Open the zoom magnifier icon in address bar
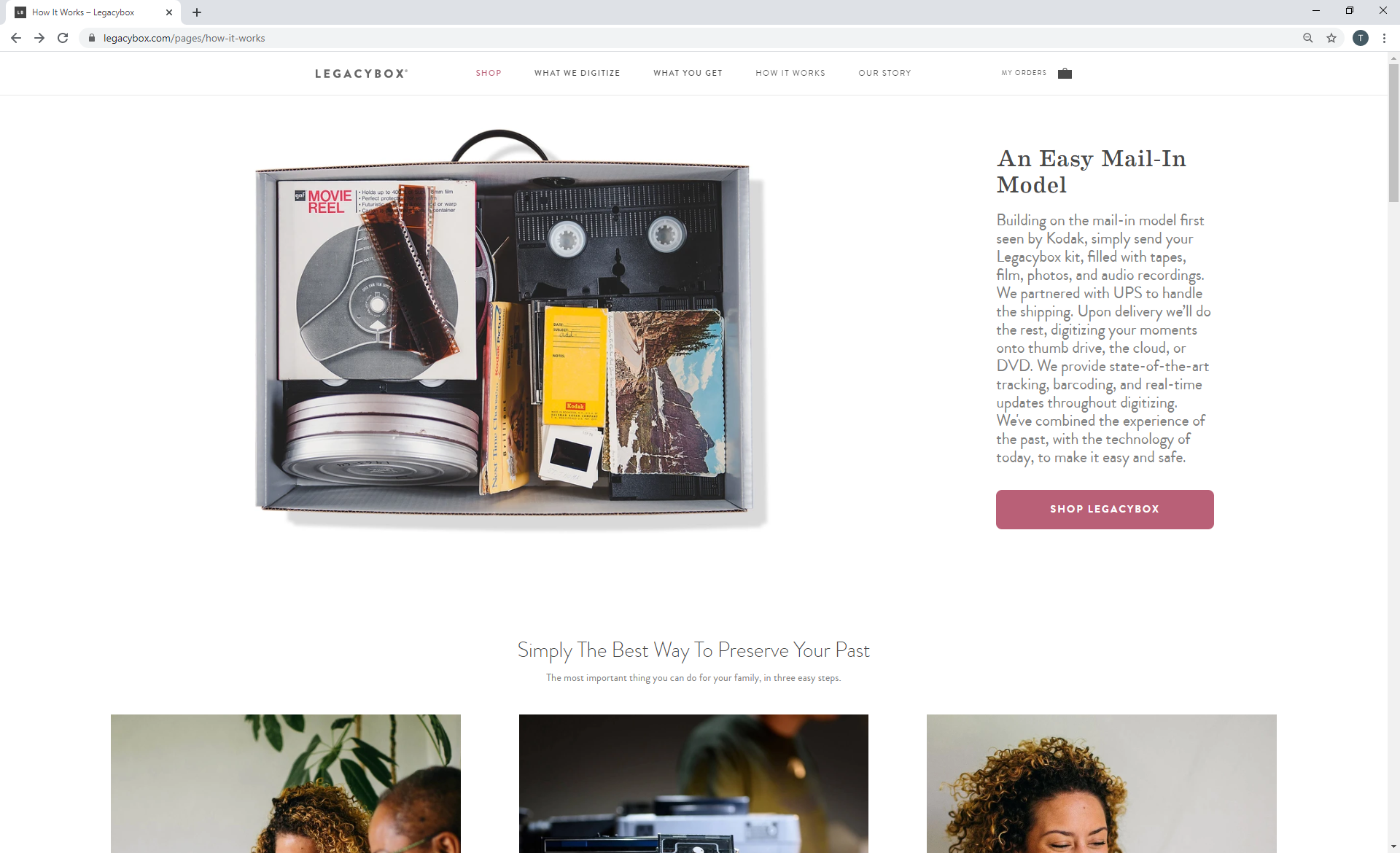Screen dimensions: 1400x853 (x=1308, y=38)
